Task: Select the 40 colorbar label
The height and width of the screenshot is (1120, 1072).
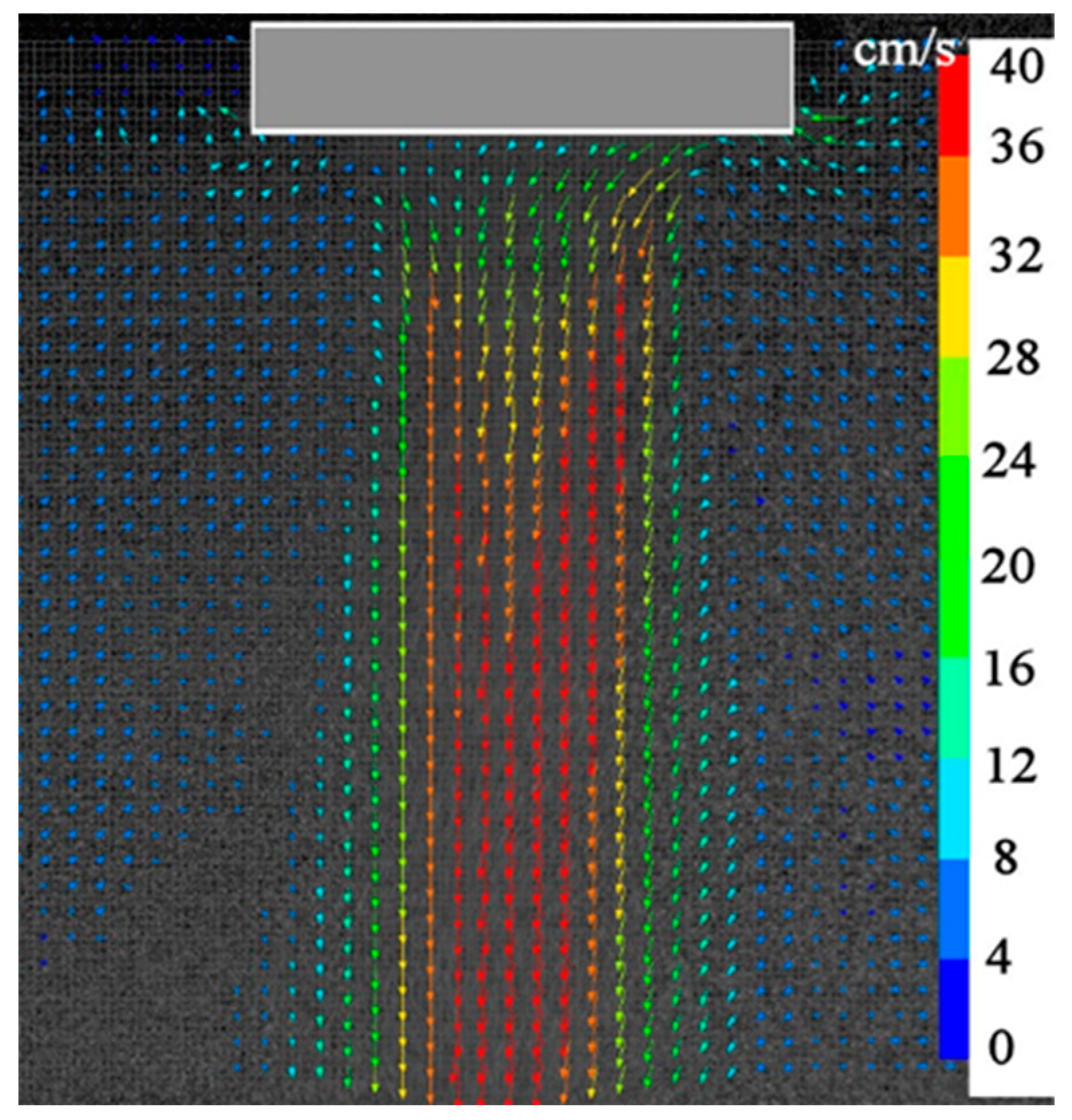Action: [x=1018, y=67]
